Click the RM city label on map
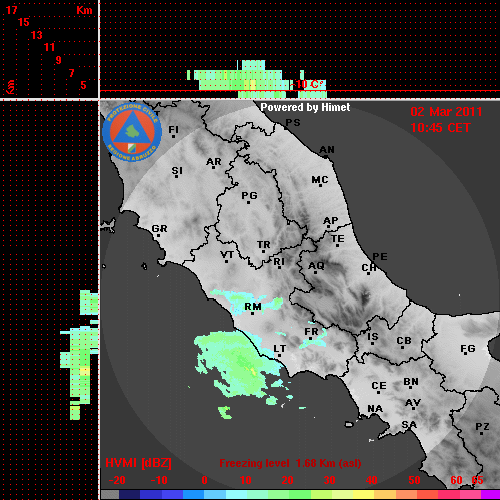This screenshot has width=500, height=500. tap(253, 307)
